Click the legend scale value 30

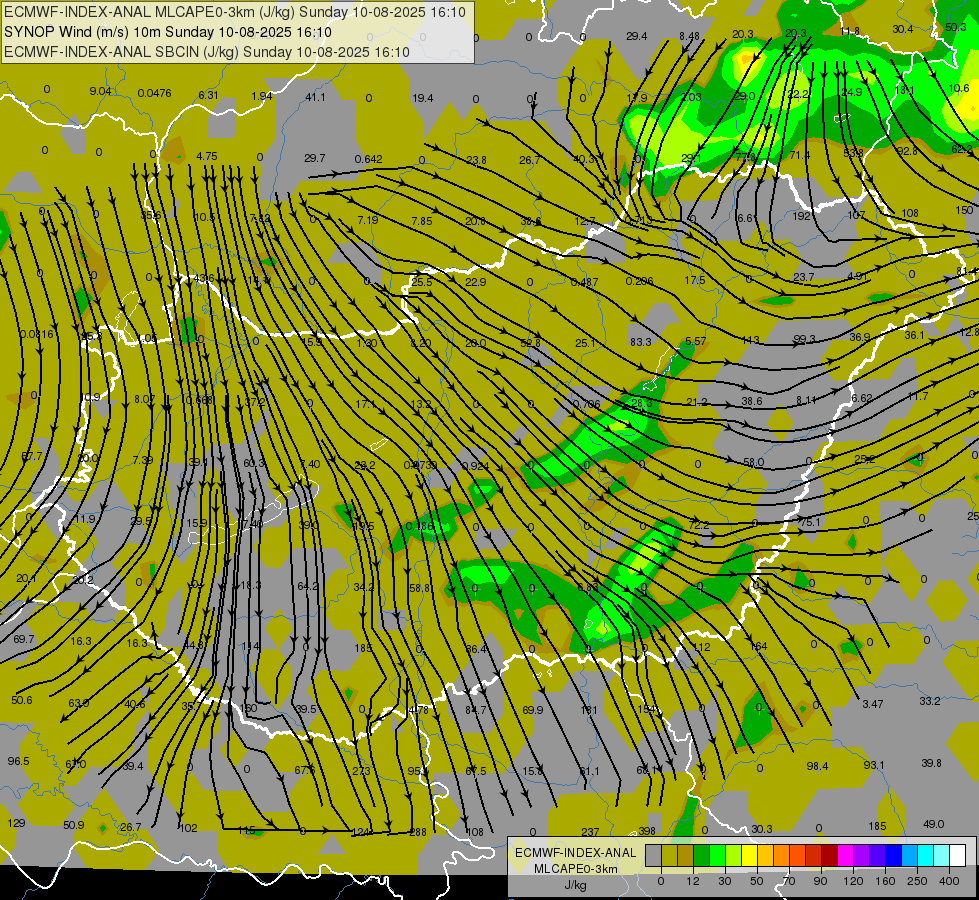pos(725,881)
